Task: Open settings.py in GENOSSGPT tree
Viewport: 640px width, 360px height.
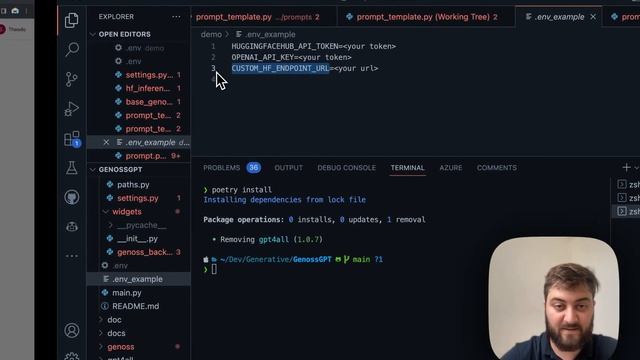Action: click(x=139, y=198)
